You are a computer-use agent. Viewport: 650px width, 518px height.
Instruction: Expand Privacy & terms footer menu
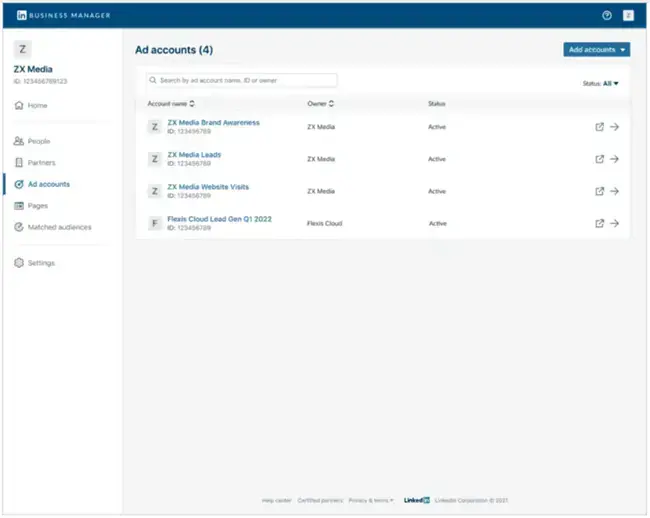(371, 500)
